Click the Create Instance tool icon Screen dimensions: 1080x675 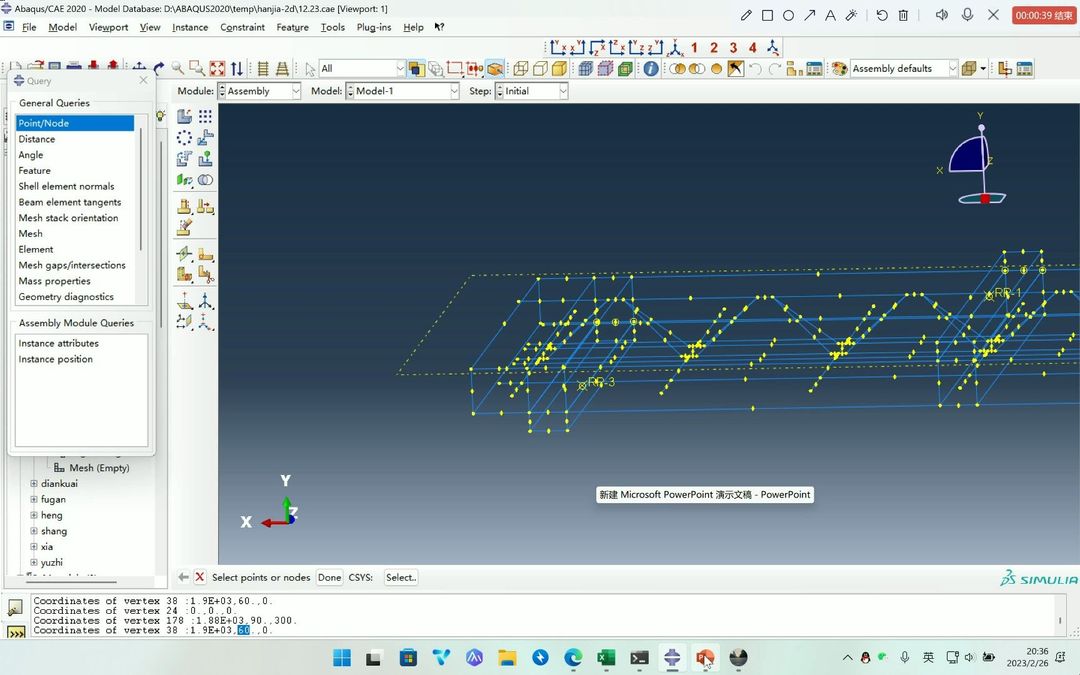tap(184, 117)
